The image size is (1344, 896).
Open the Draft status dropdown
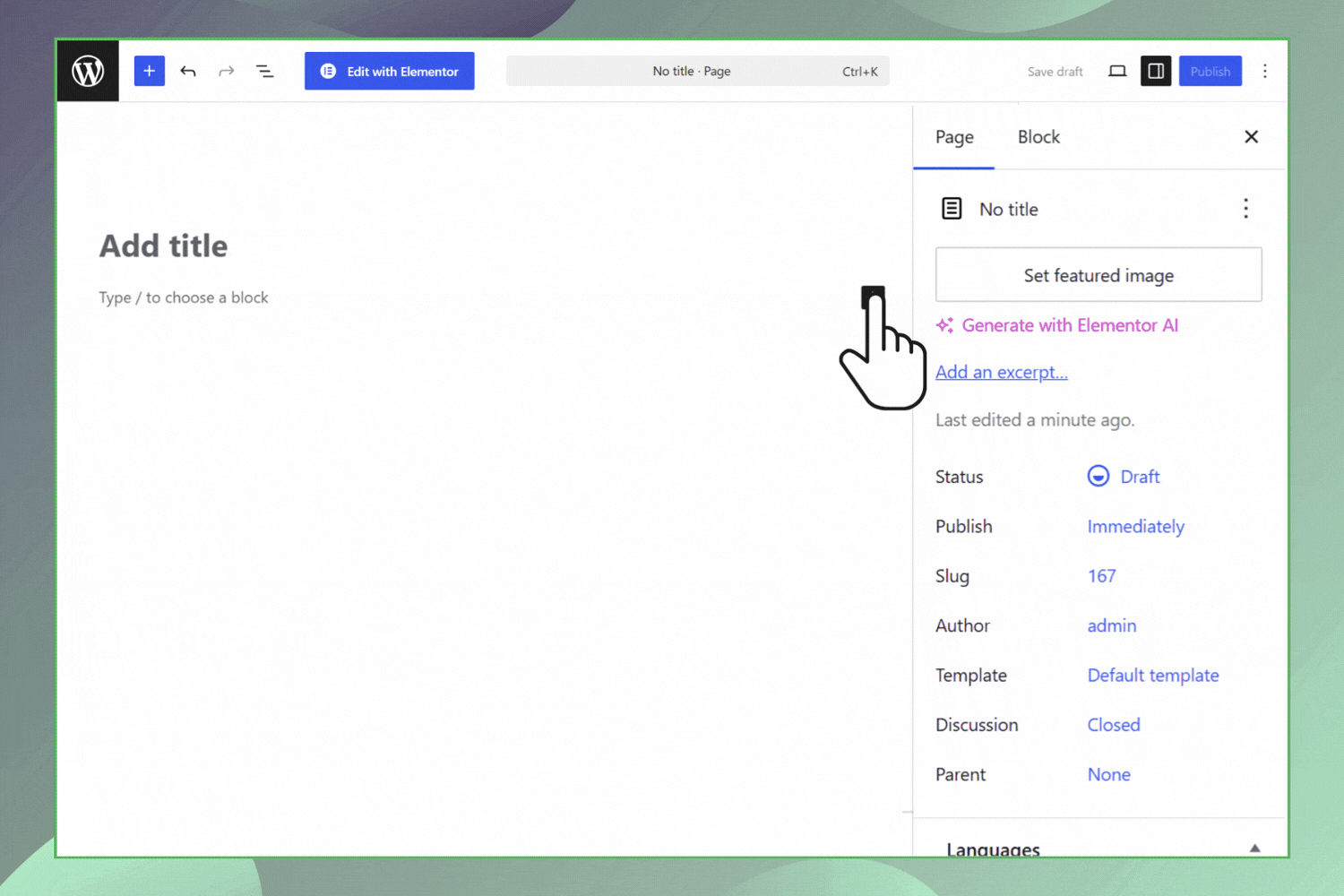click(x=1124, y=477)
